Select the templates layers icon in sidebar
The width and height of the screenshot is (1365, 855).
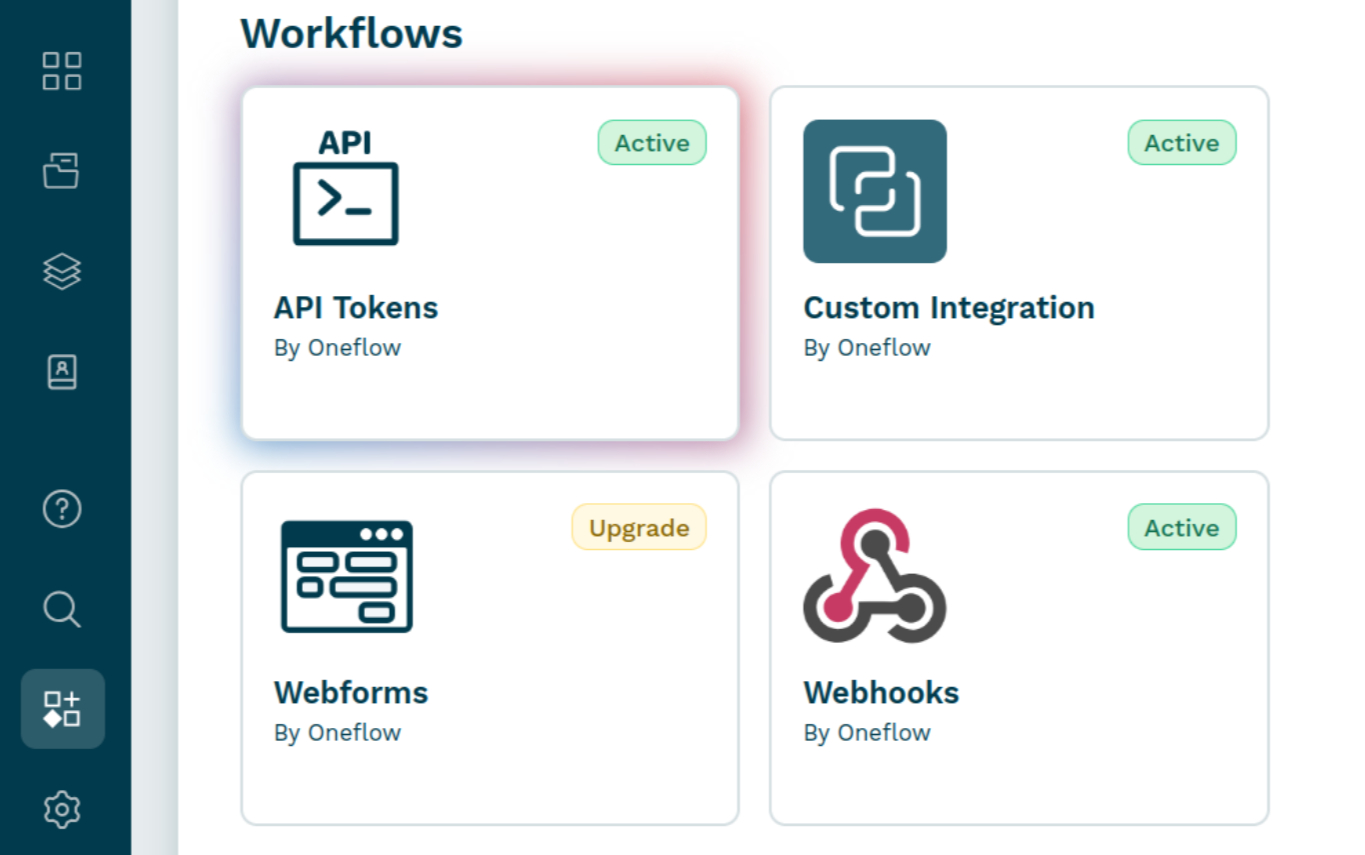[x=62, y=271]
